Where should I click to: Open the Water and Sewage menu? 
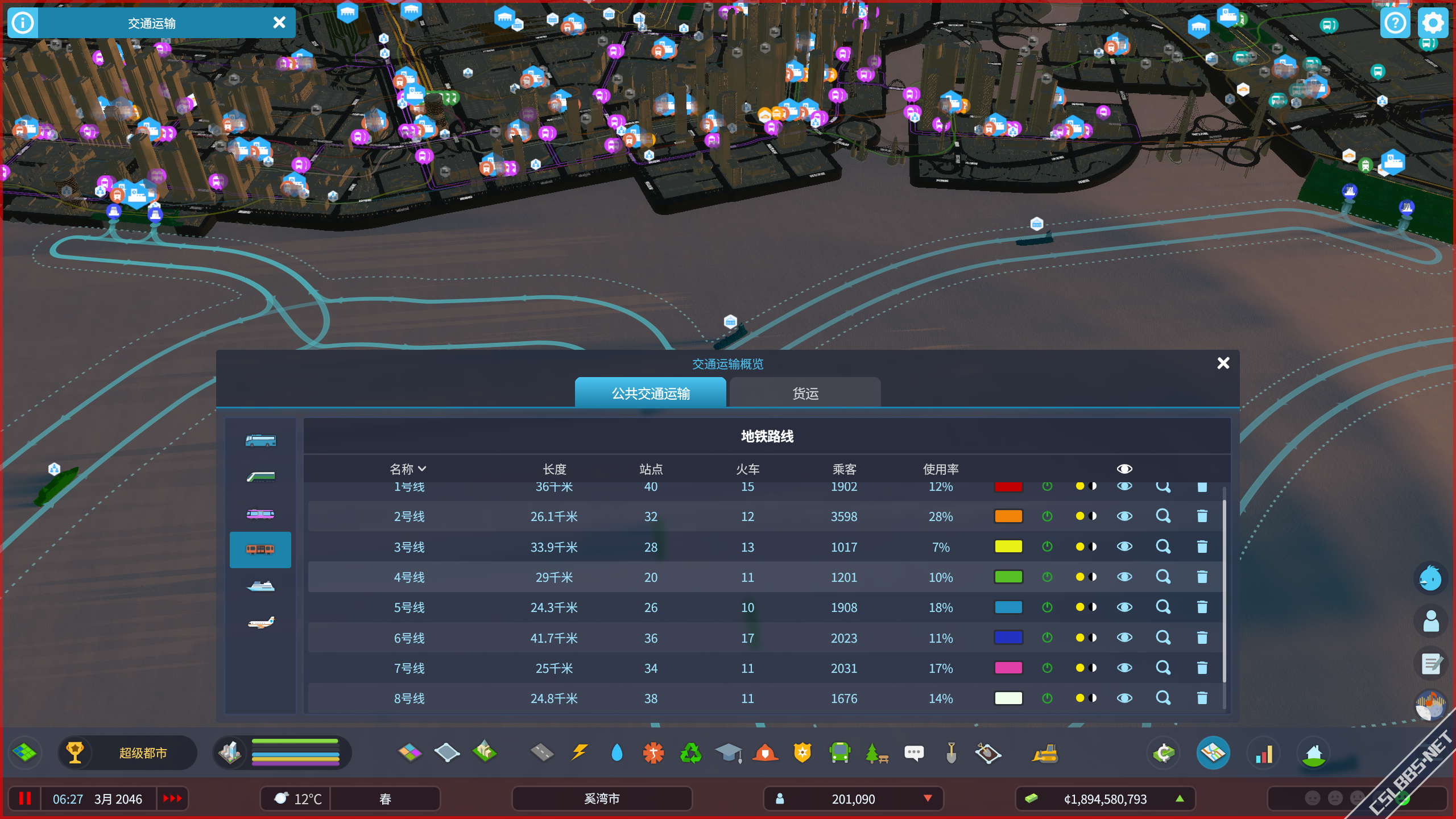pos(617,753)
